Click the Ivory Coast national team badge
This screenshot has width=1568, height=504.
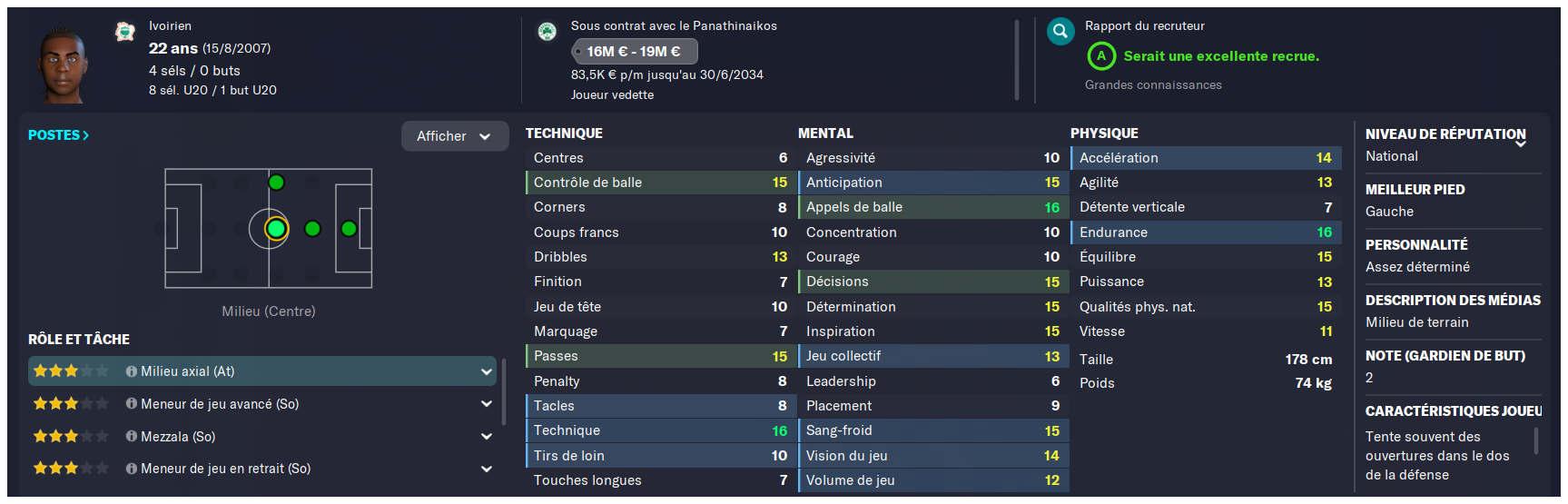tap(125, 33)
